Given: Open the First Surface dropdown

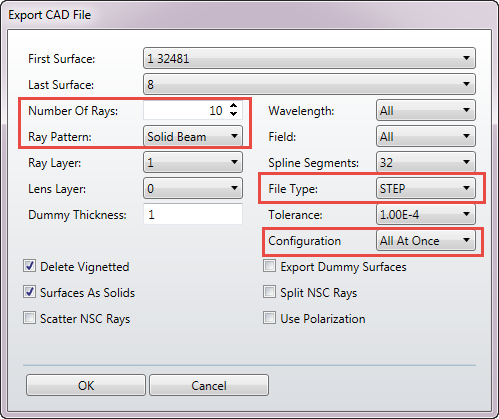Looking at the screenshot, I should point(309,58).
